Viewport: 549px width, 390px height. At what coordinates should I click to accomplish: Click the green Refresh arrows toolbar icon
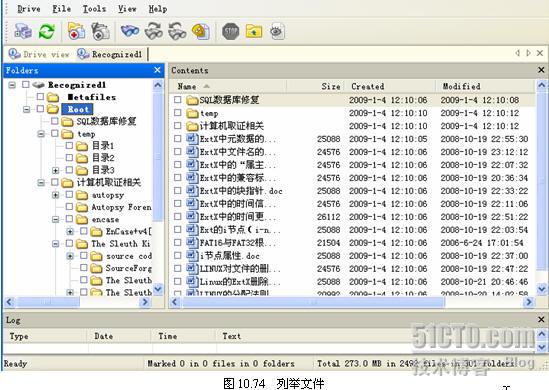47,32
